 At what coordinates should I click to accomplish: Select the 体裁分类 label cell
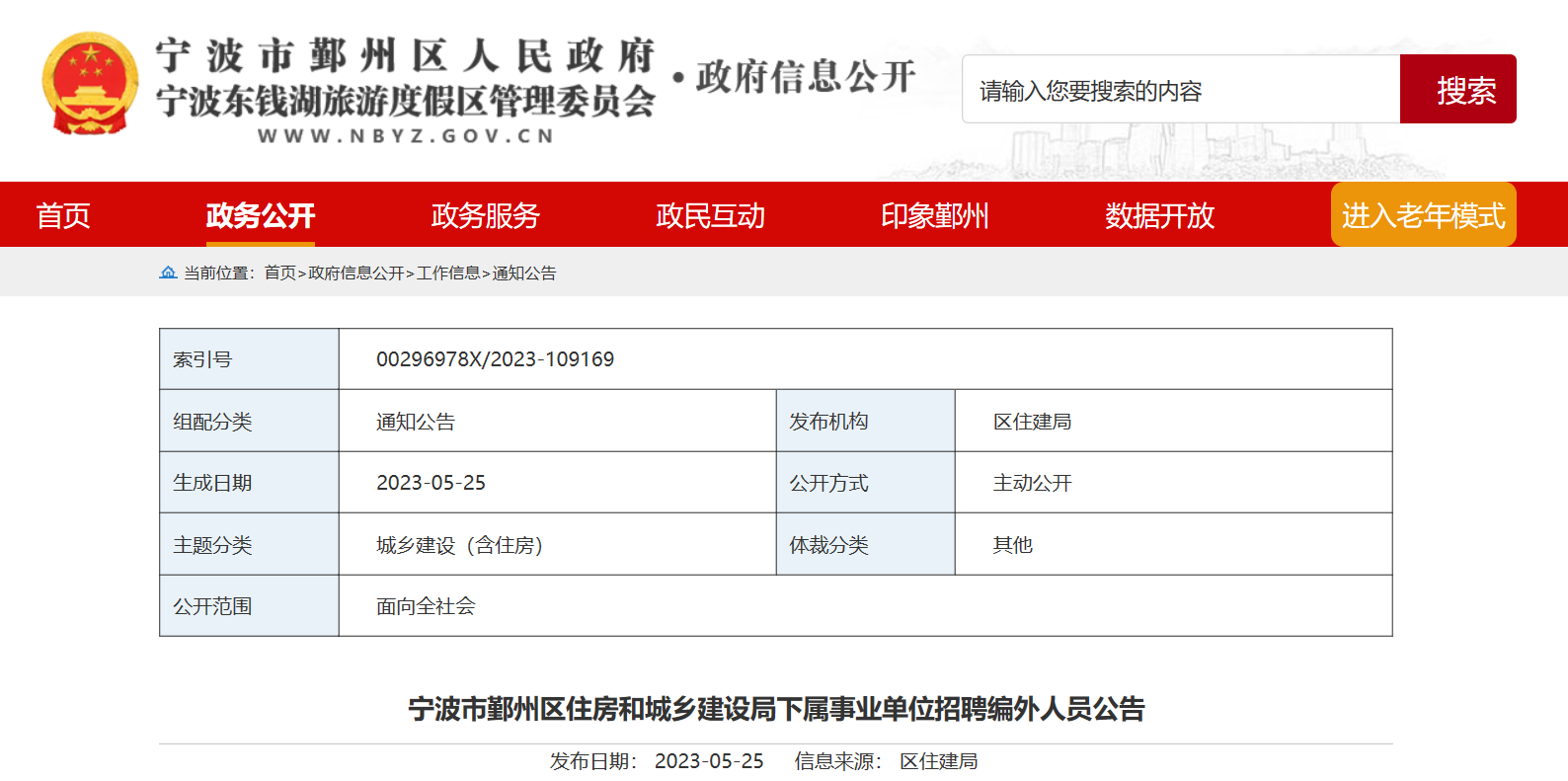866,545
